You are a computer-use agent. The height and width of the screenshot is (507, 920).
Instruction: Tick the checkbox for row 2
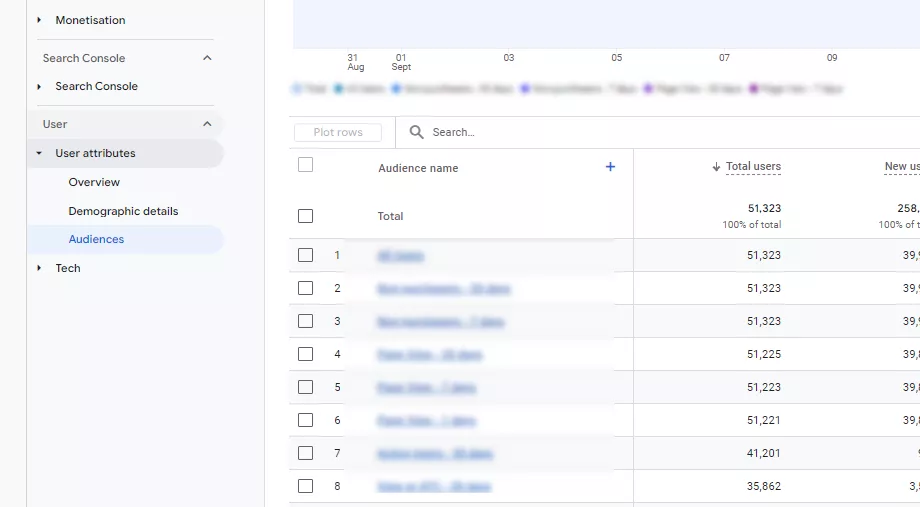point(305,288)
